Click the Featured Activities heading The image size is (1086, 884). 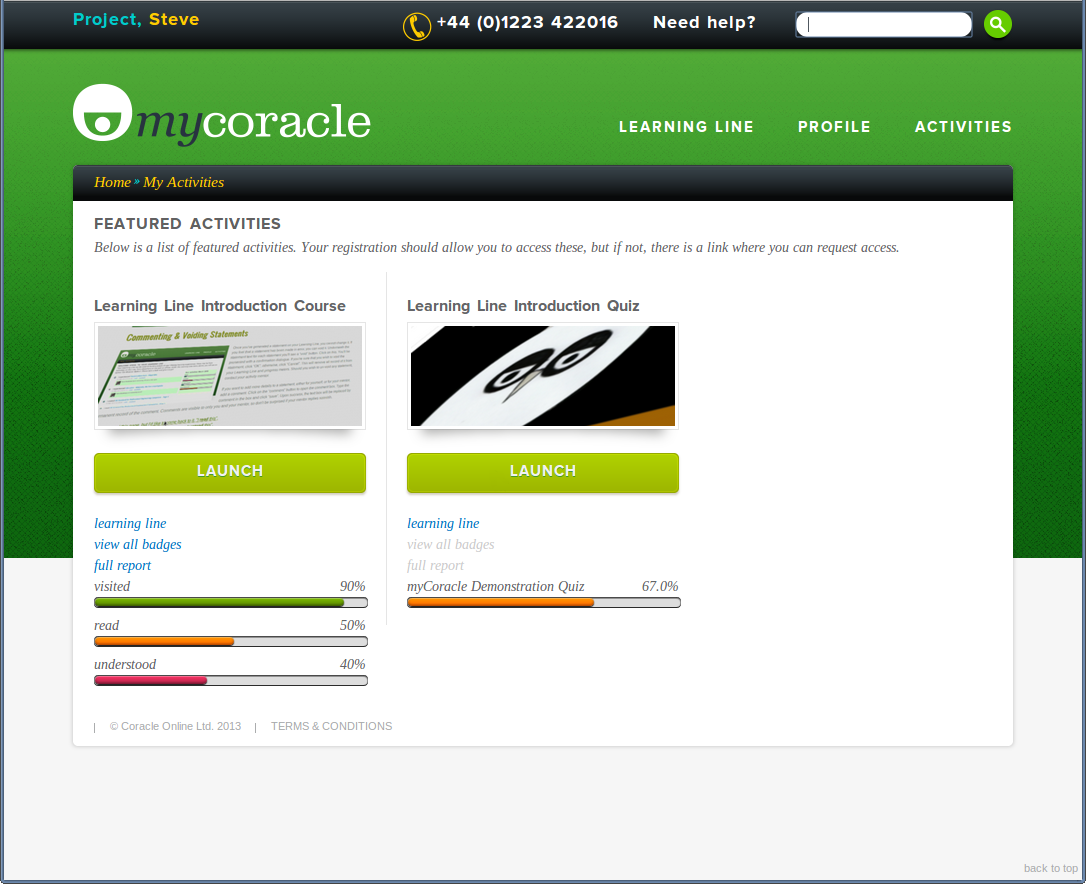tap(188, 224)
